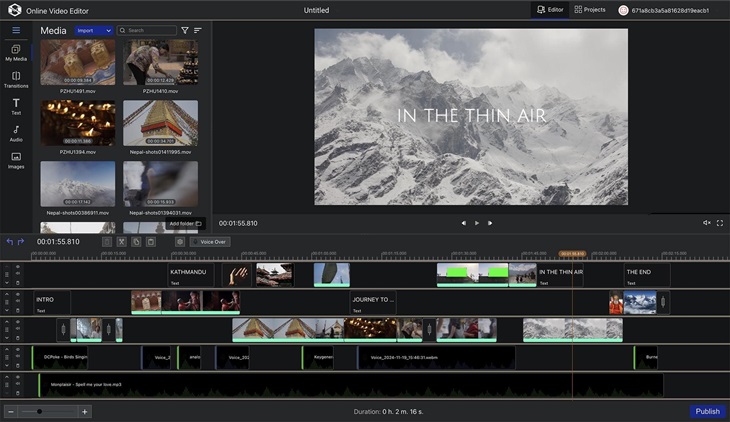Click the Publish button
730x422 pixels.
point(707,411)
